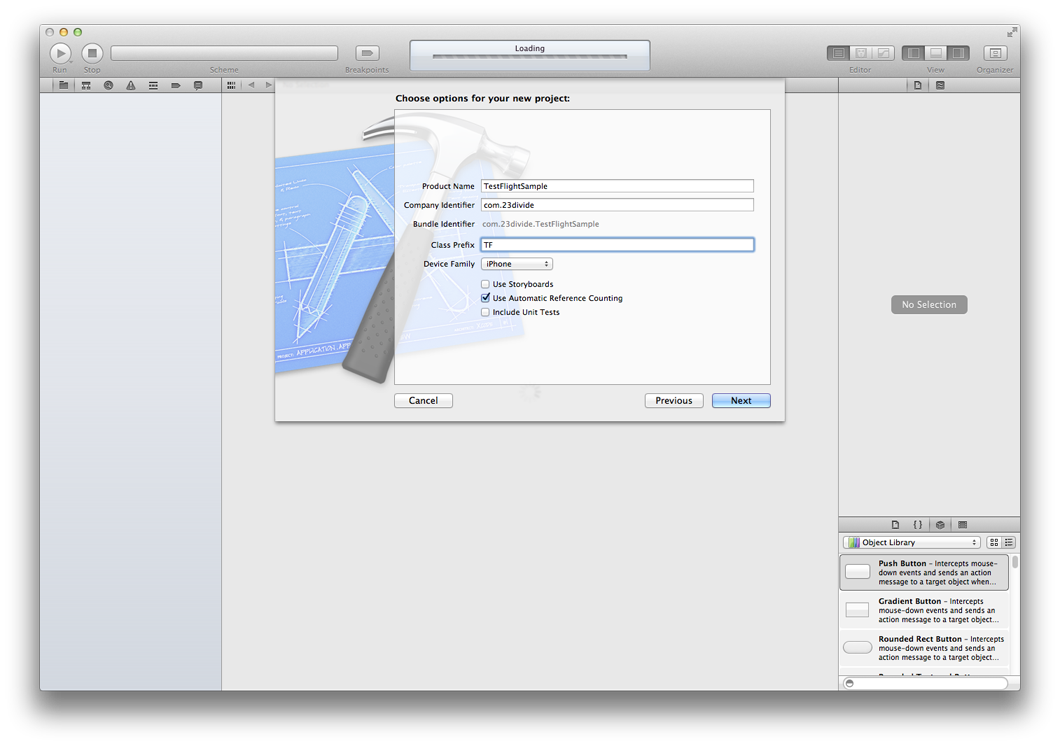The width and height of the screenshot is (1060, 746).
Task: Show the Search navigator magnifier icon
Action: click(x=108, y=85)
